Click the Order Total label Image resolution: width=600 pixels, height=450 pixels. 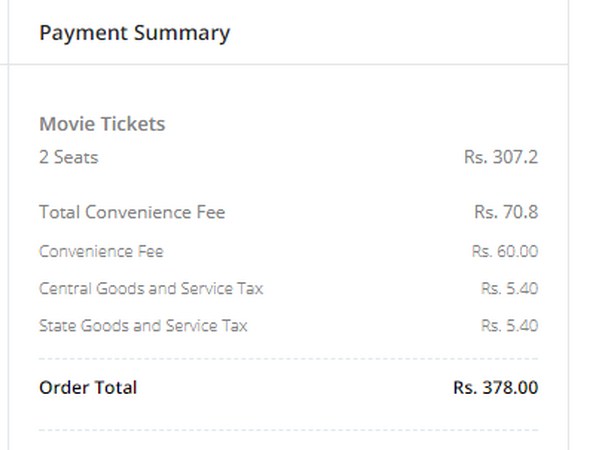click(x=88, y=387)
